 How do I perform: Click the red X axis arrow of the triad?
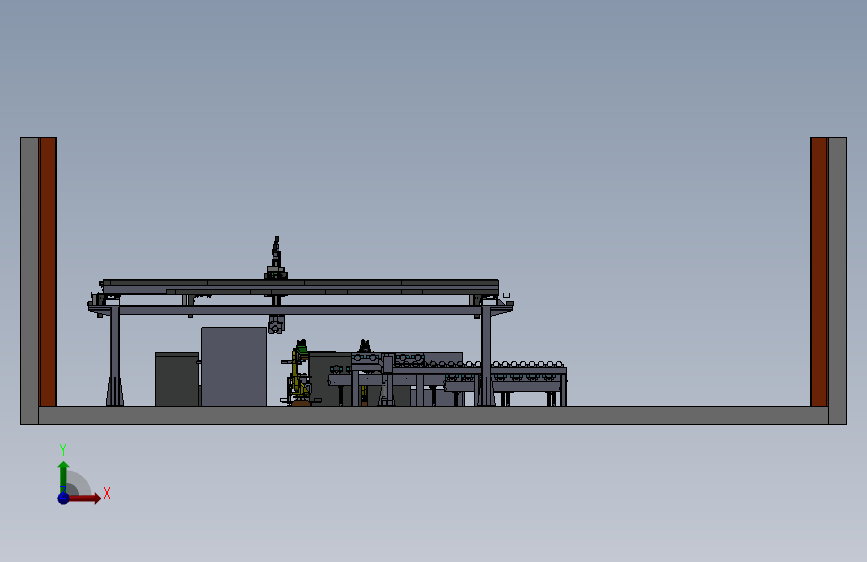[x=84, y=498]
